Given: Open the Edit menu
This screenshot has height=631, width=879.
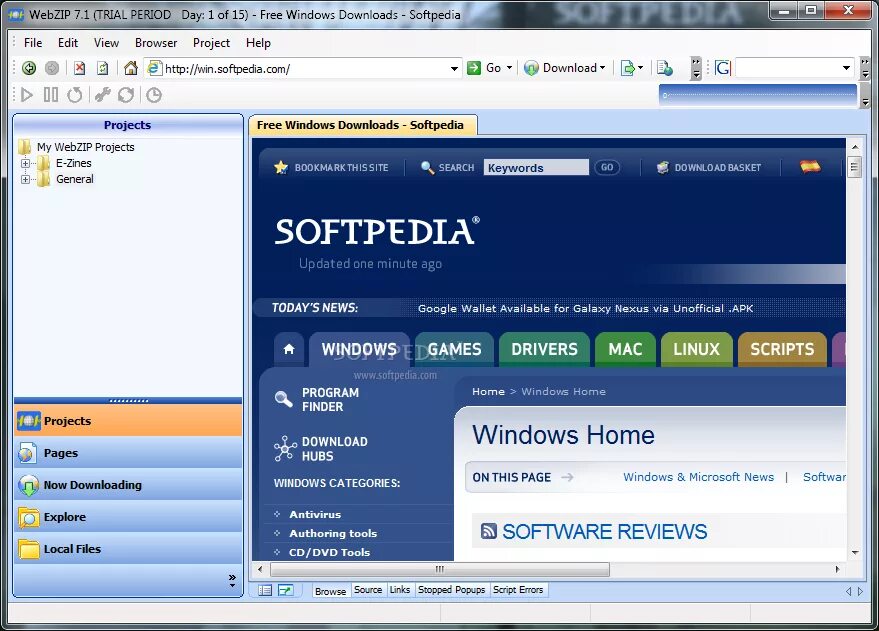Looking at the screenshot, I should tap(67, 43).
